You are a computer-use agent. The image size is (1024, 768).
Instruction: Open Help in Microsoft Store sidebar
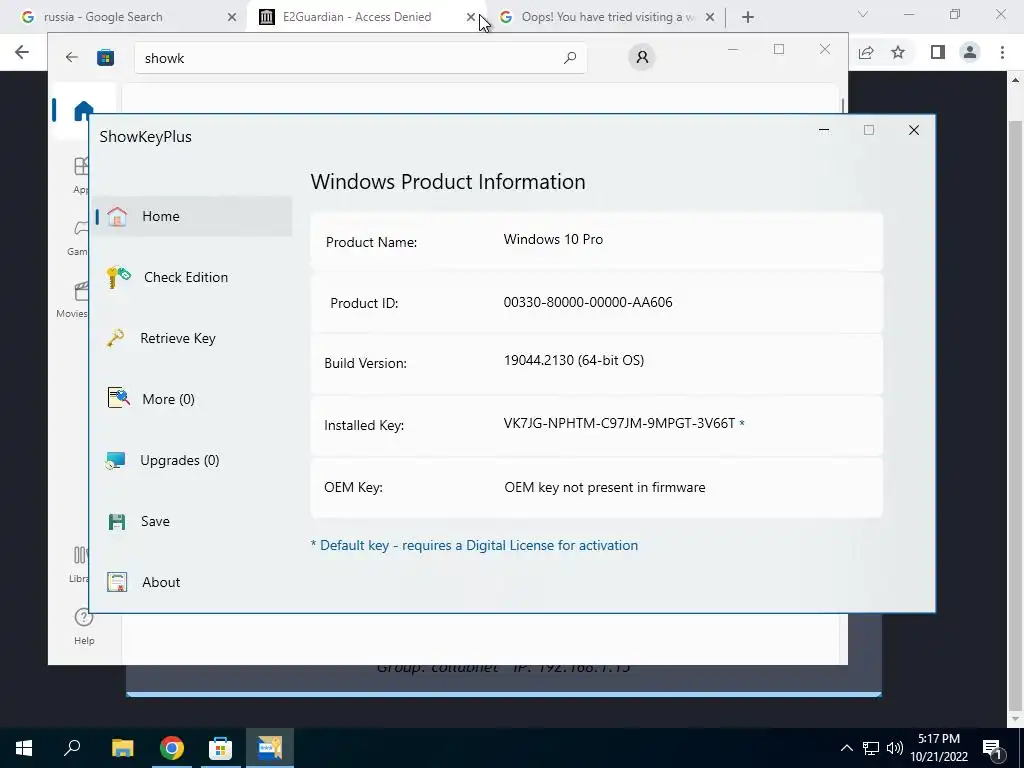click(x=84, y=626)
